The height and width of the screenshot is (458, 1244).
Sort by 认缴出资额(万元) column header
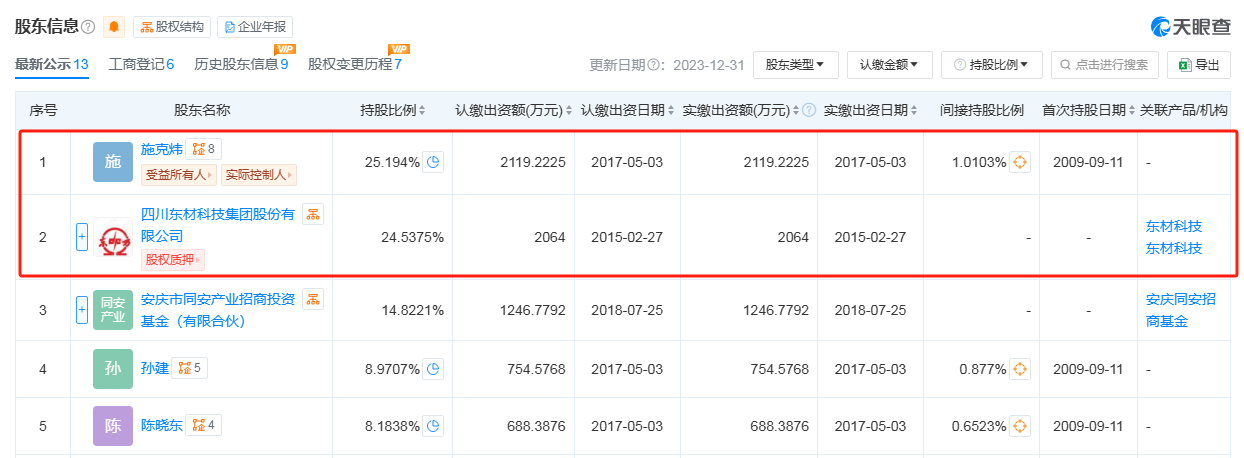[514, 110]
